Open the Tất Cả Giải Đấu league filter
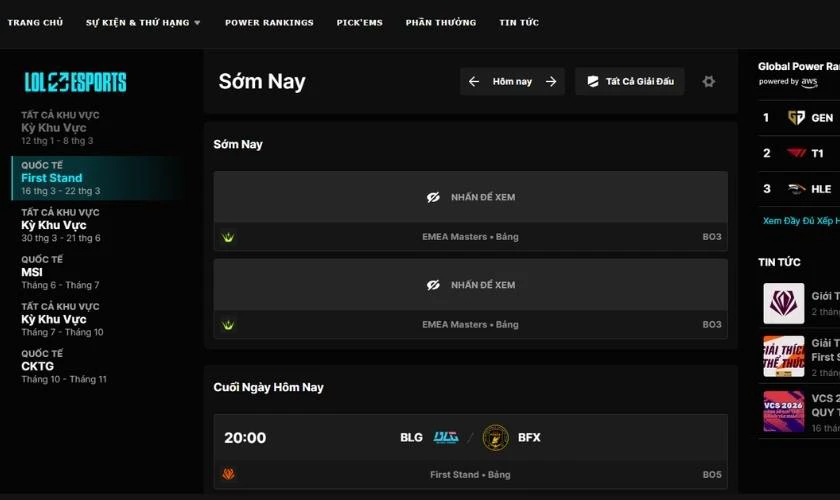Viewport: 840px width, 500px height. [x=630, y=82]
